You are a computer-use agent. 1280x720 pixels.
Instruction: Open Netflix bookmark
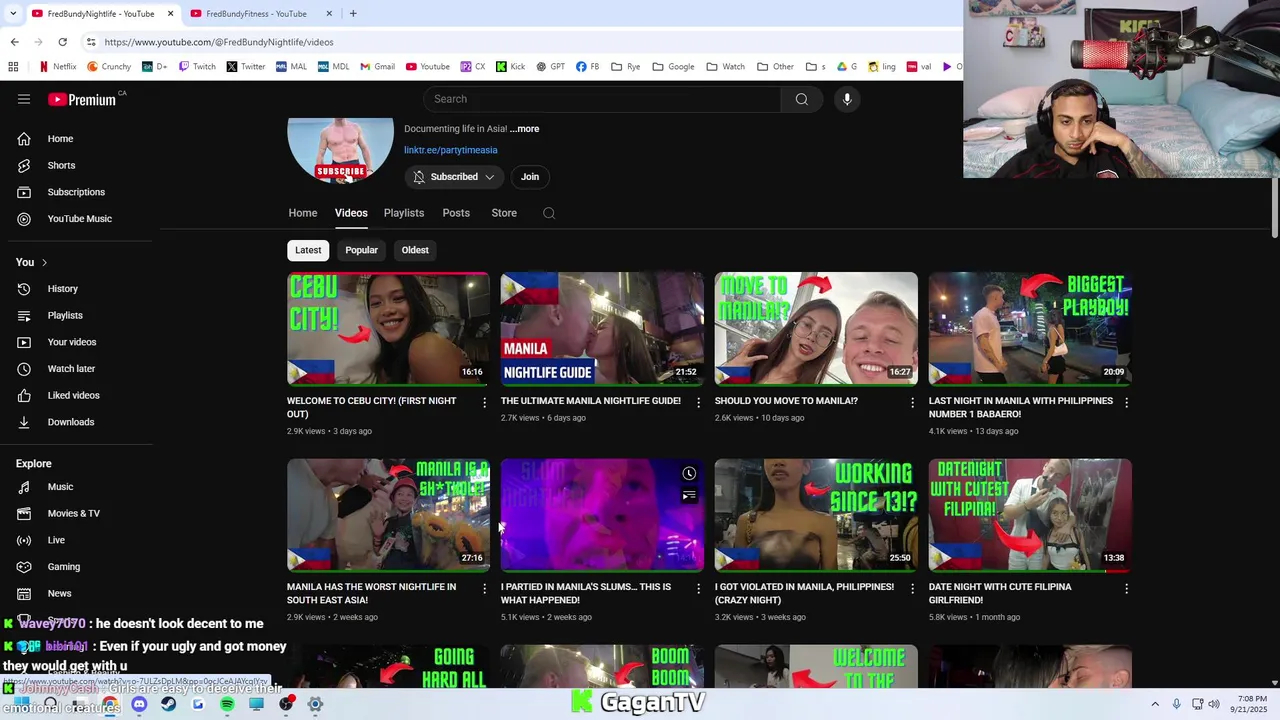[x=57, y=67]
